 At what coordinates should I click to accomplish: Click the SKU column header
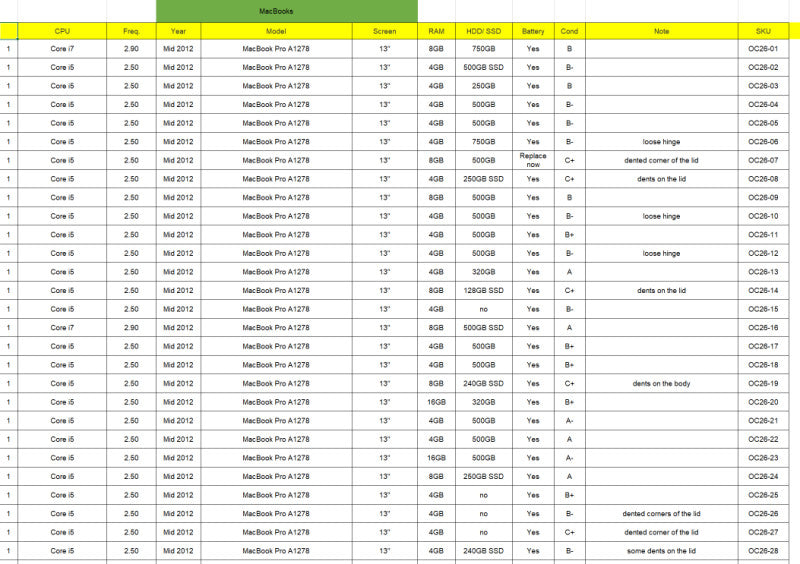763,31
